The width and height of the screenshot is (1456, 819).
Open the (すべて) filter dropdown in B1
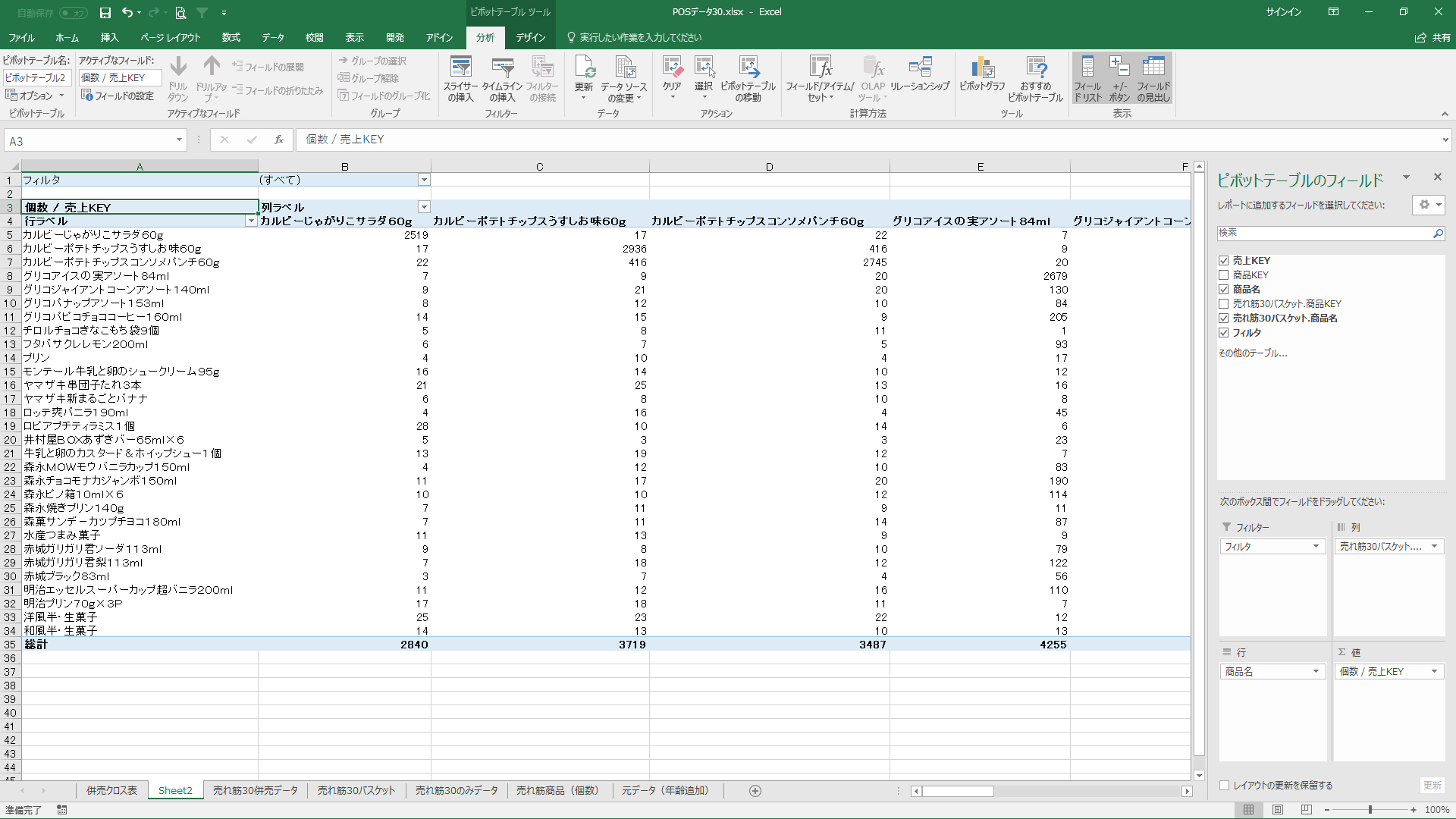[x=424, y=180]
